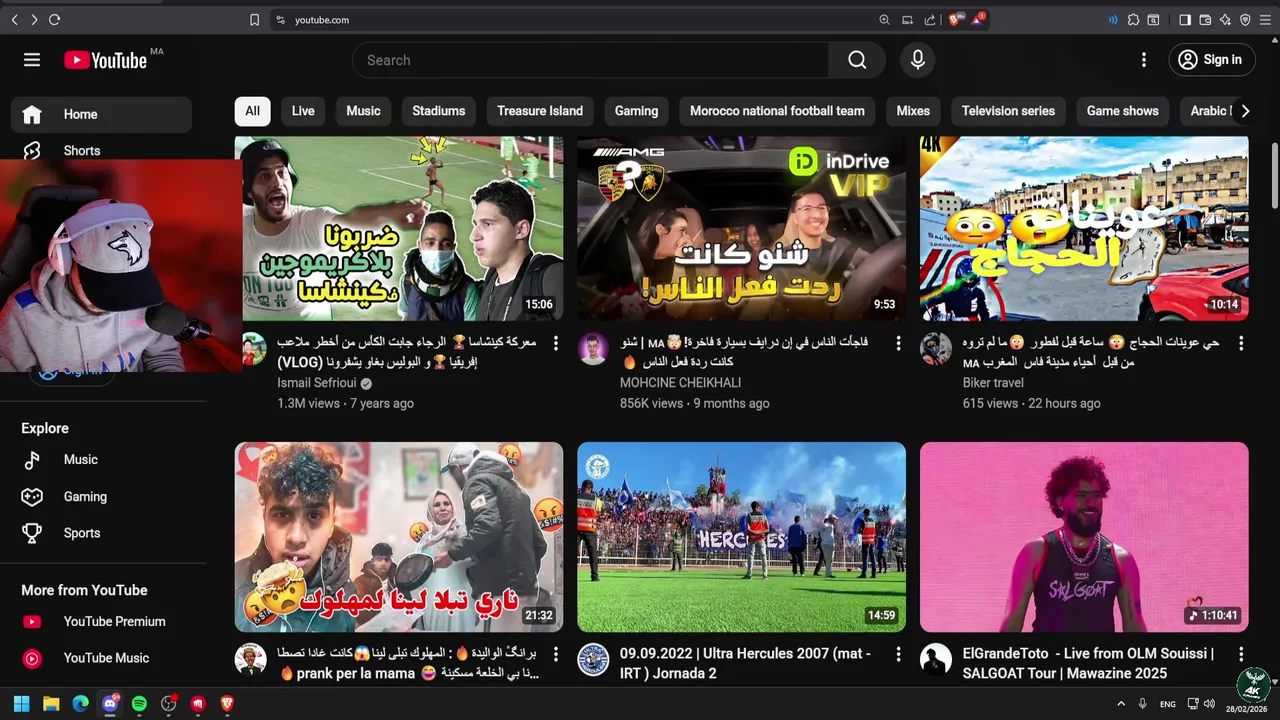Select Morocco national football team chip

tap(777, 111)
